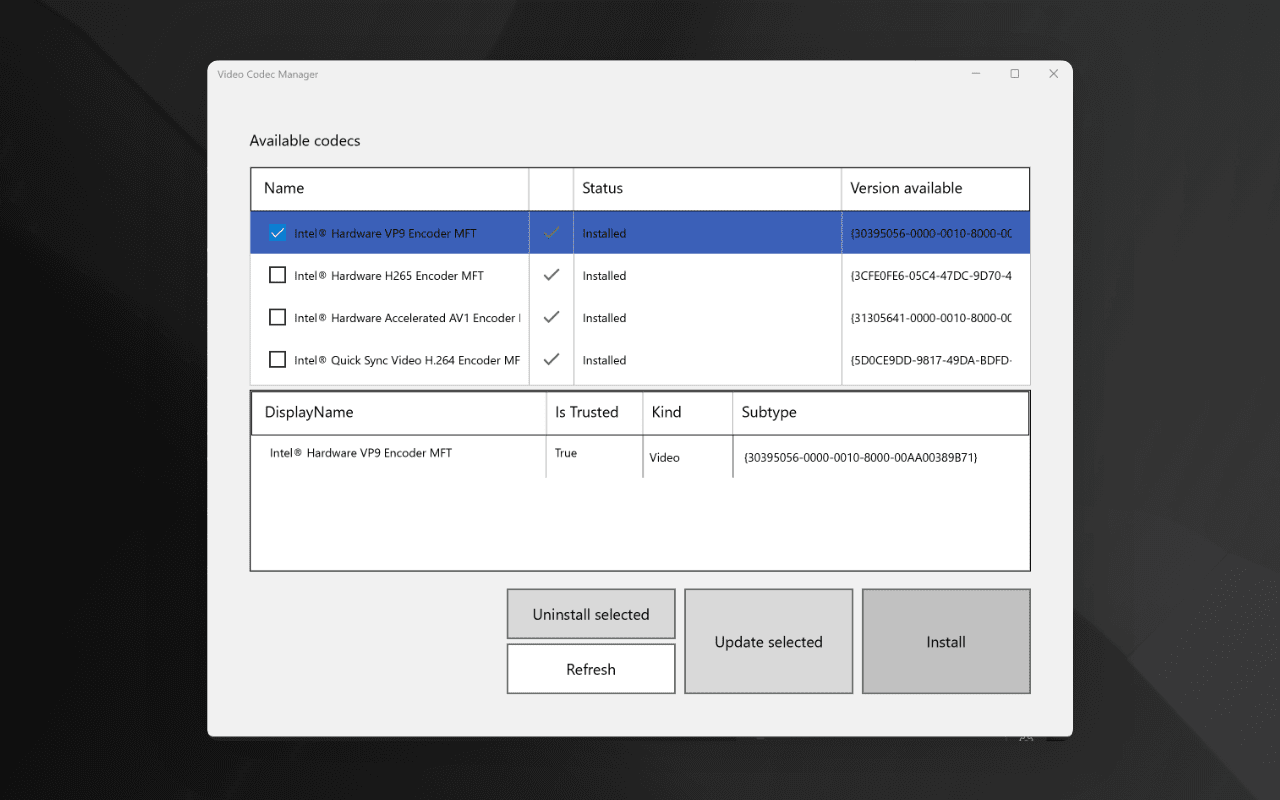1280x800 pixels.
Task: Click the Refresh button
Action: point(590,668)
